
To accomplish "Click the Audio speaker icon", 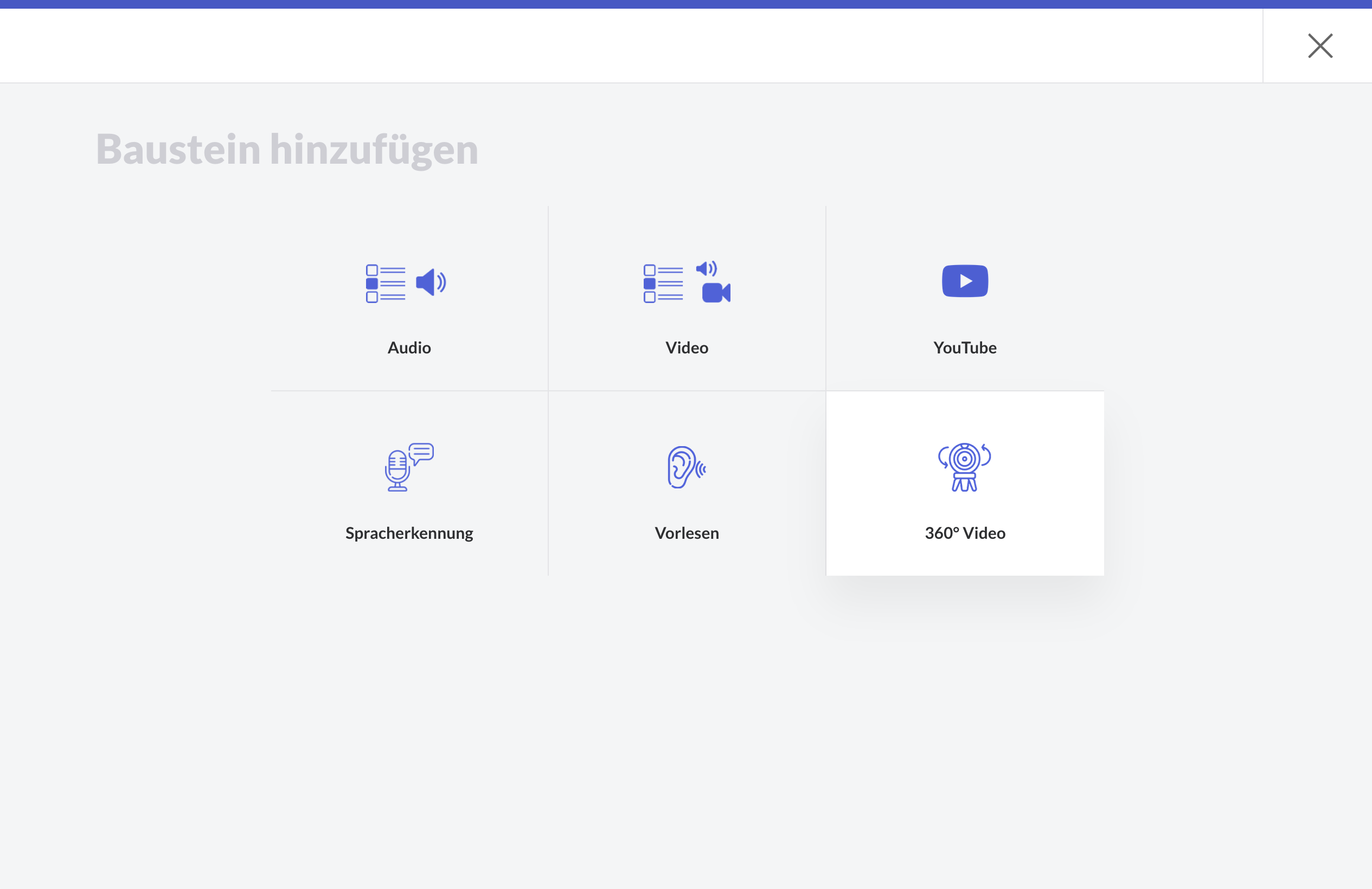I will pyautogui.click(x=430, y=282).
